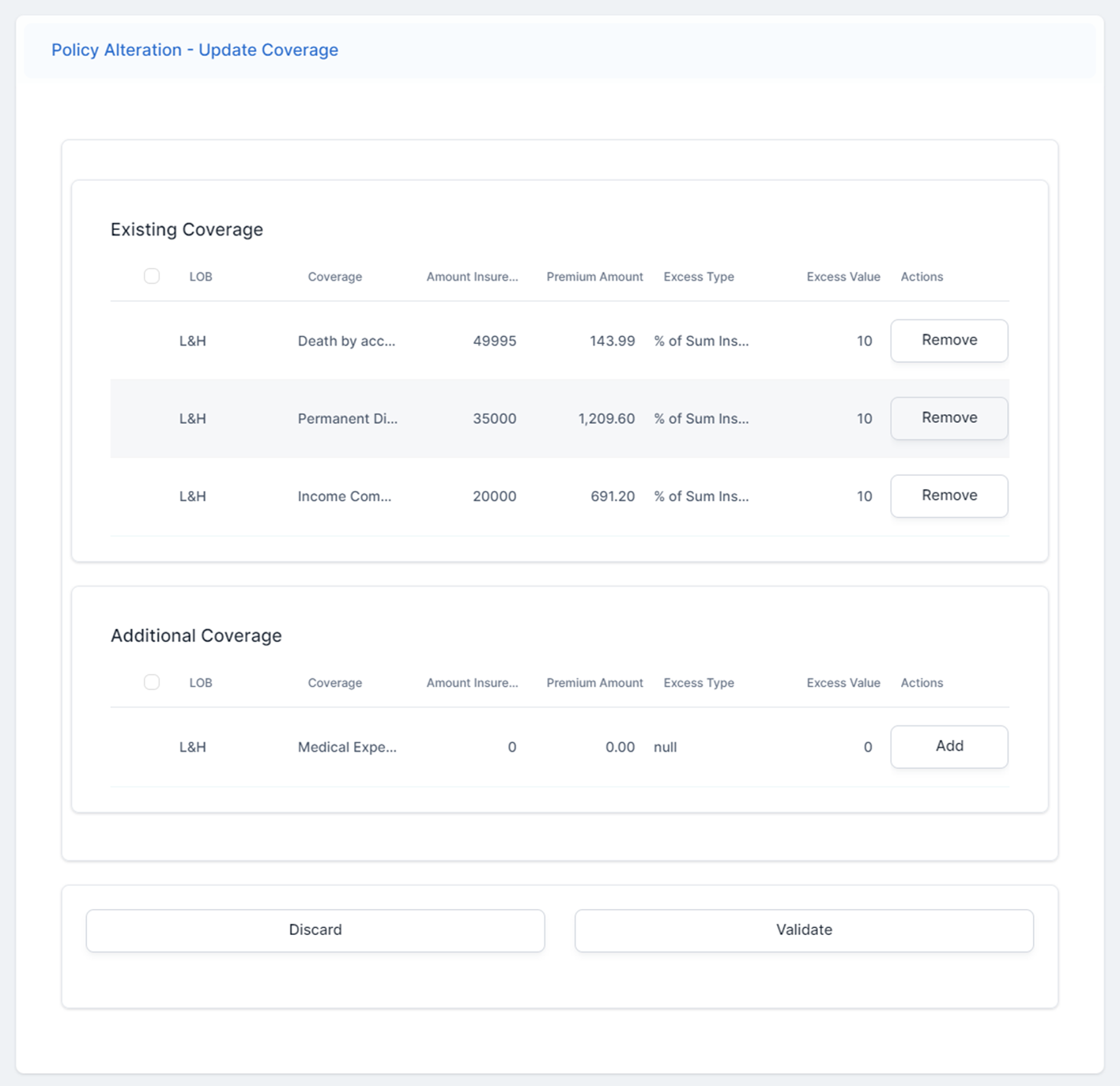Click the 1,209.60 premium amount value
1120x1086 pixels.
point(606,419)
